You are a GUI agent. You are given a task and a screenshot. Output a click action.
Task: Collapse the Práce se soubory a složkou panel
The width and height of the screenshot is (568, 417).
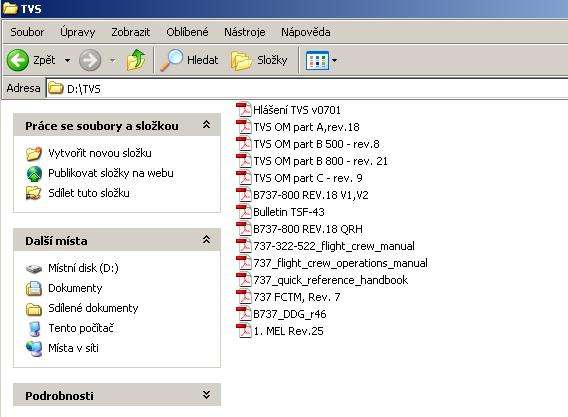[x=206, y=125]
